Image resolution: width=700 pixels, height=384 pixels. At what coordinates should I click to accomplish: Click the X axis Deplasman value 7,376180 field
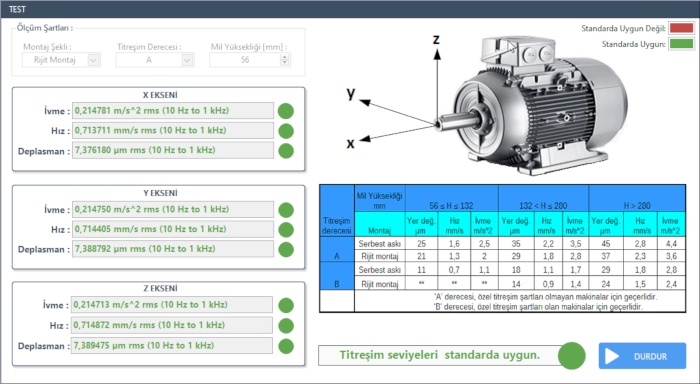pos(173,150)
